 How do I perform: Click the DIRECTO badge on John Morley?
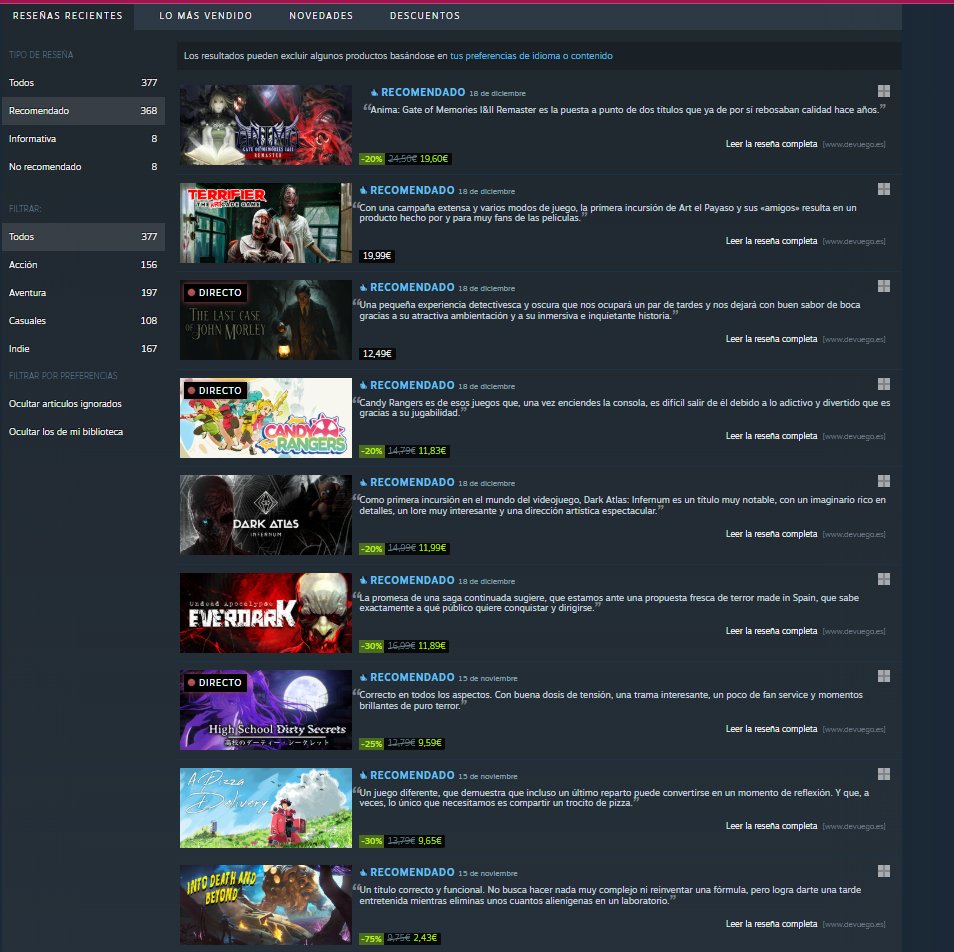pos(215,293)
